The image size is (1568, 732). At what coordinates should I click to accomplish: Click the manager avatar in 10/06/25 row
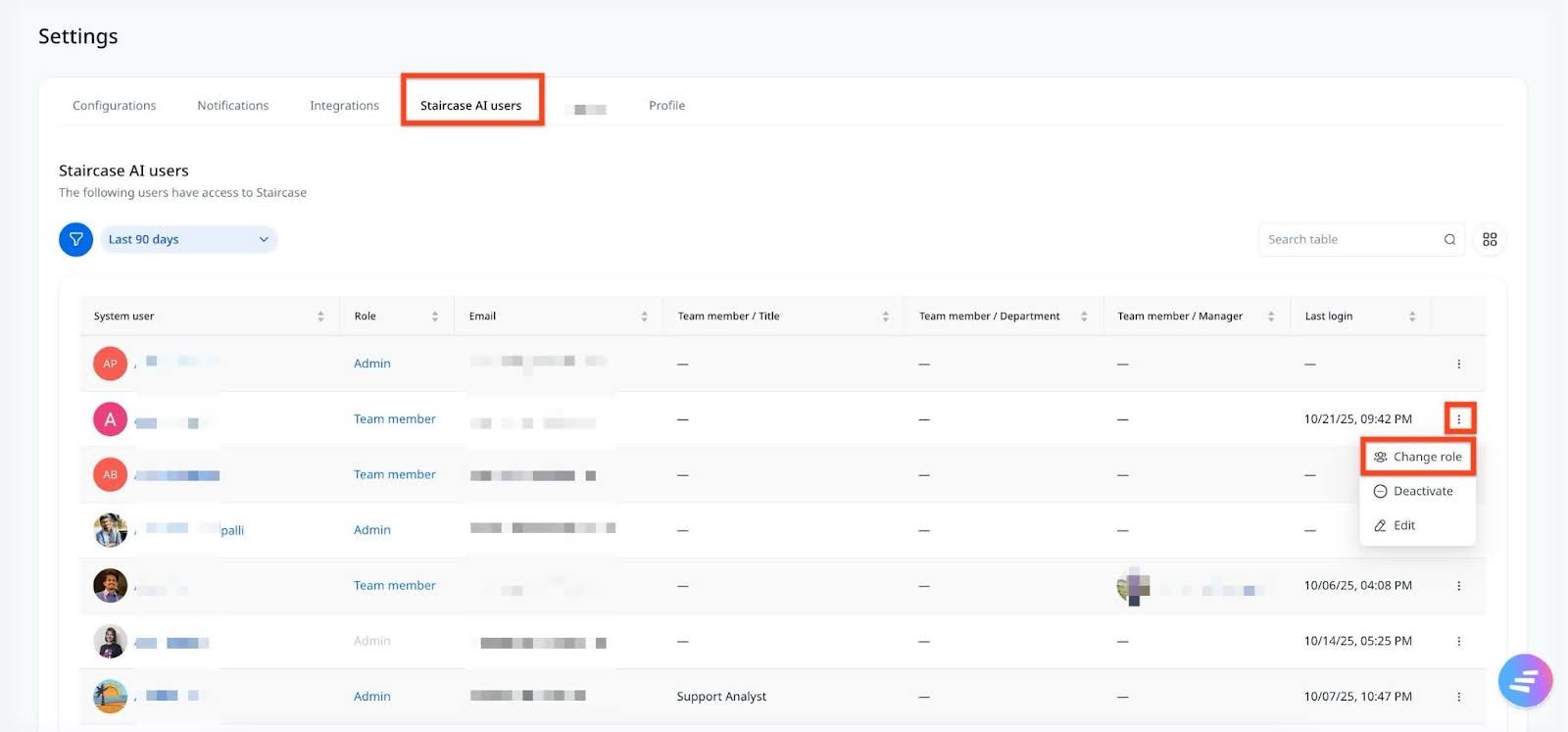point(1134,586)
